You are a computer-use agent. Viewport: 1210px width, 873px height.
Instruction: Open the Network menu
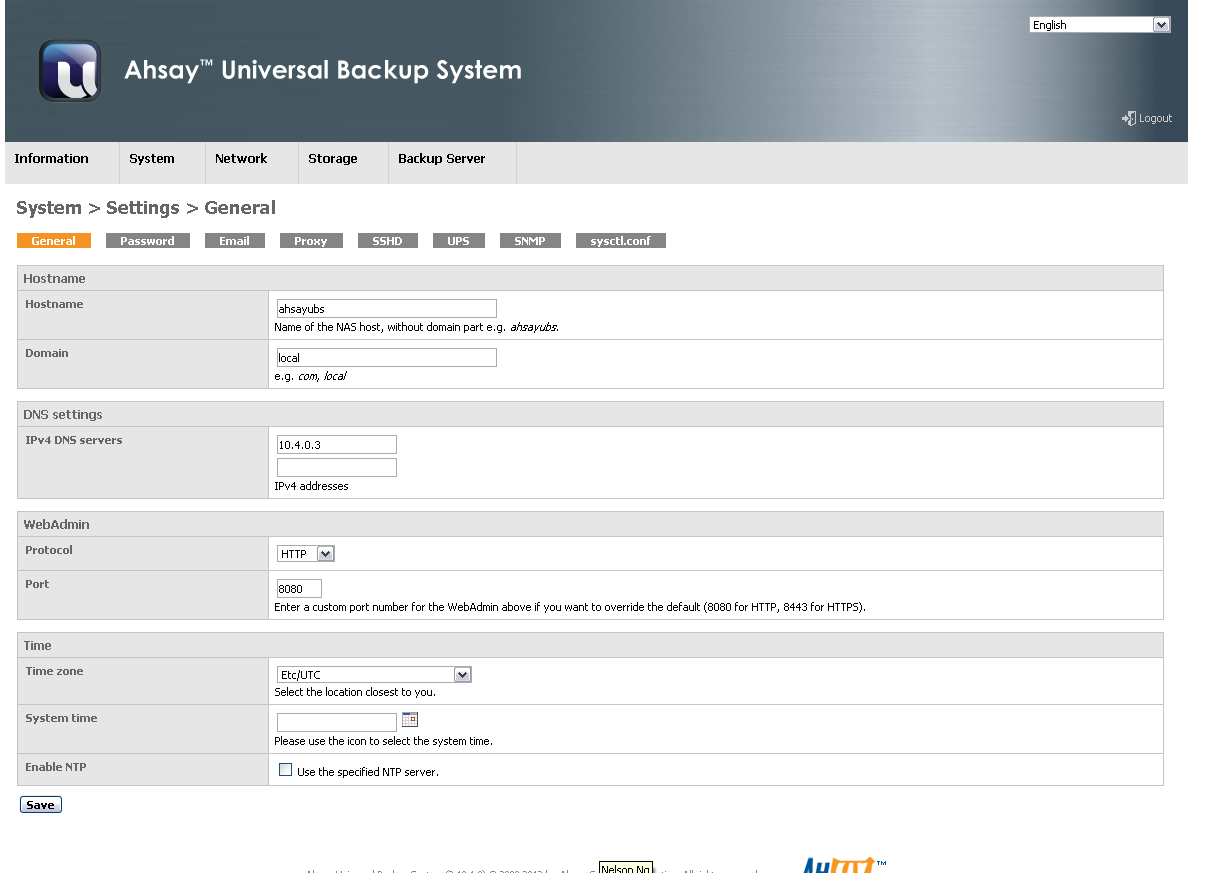coord(241,159)
